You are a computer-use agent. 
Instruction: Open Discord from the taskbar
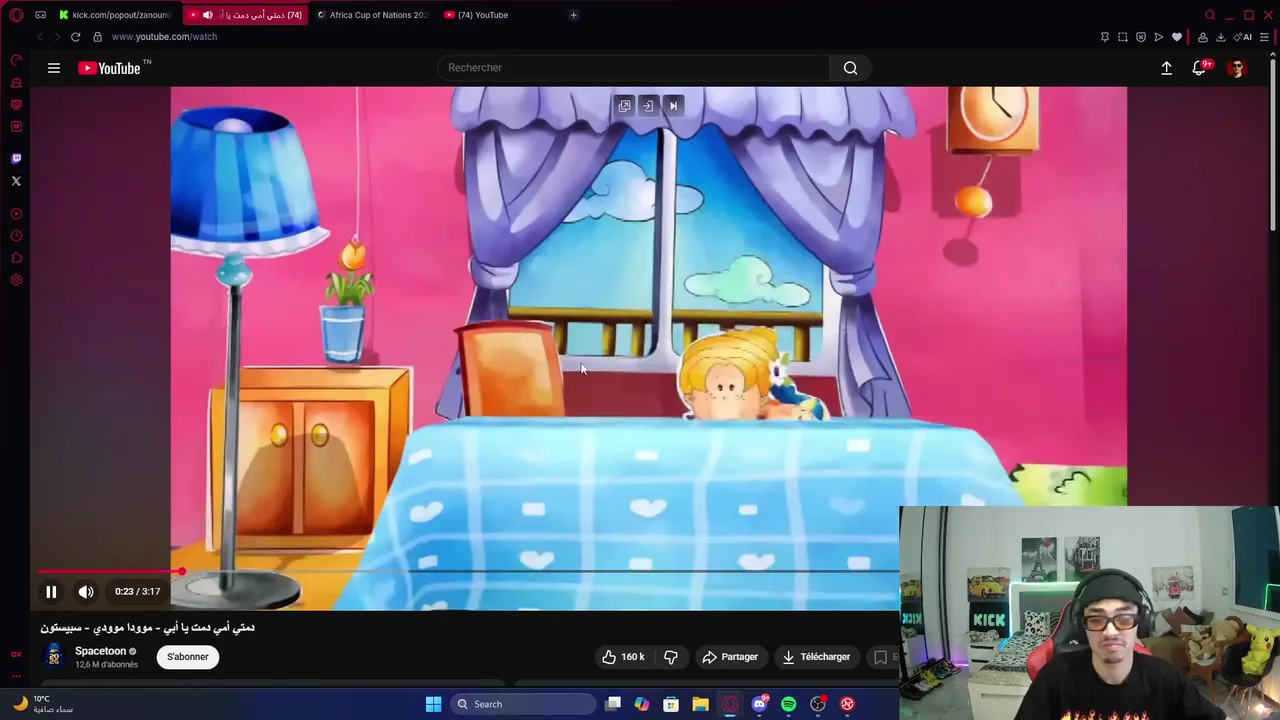[759, 704]
